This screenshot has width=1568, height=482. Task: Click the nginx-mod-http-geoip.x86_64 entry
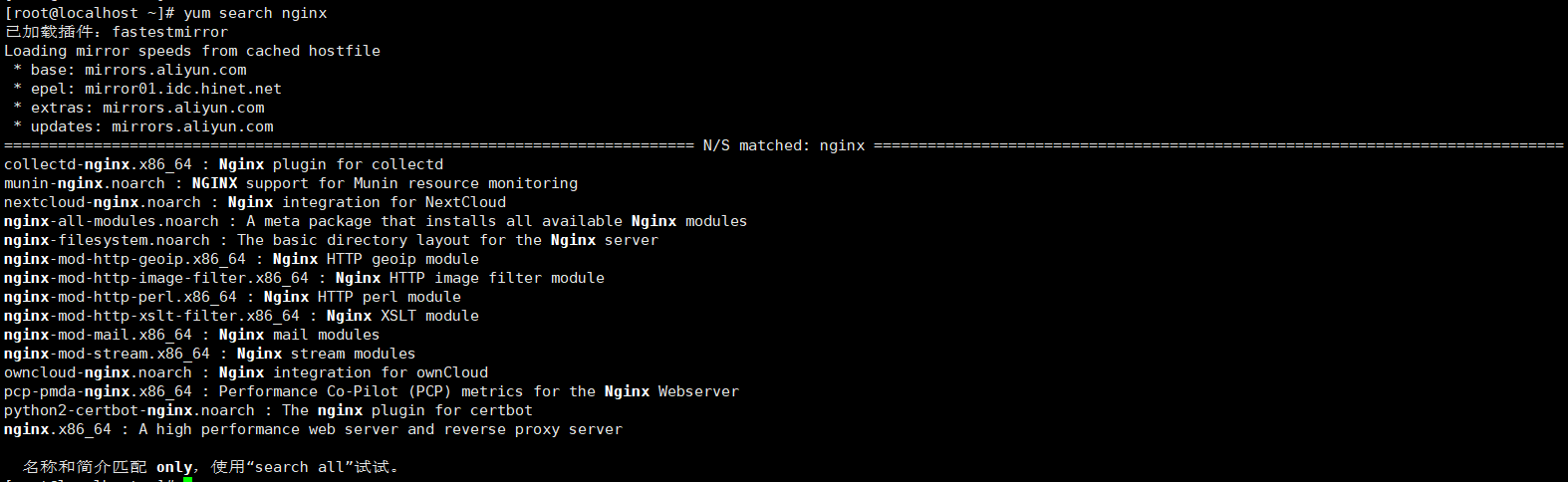[125, 259]
